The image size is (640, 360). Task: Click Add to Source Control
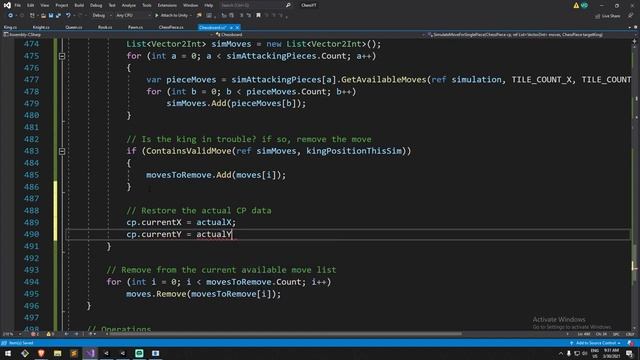pos(595,343)
